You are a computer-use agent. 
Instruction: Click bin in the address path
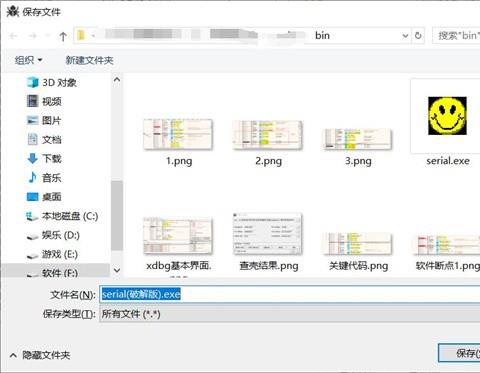tap(322, 35)
